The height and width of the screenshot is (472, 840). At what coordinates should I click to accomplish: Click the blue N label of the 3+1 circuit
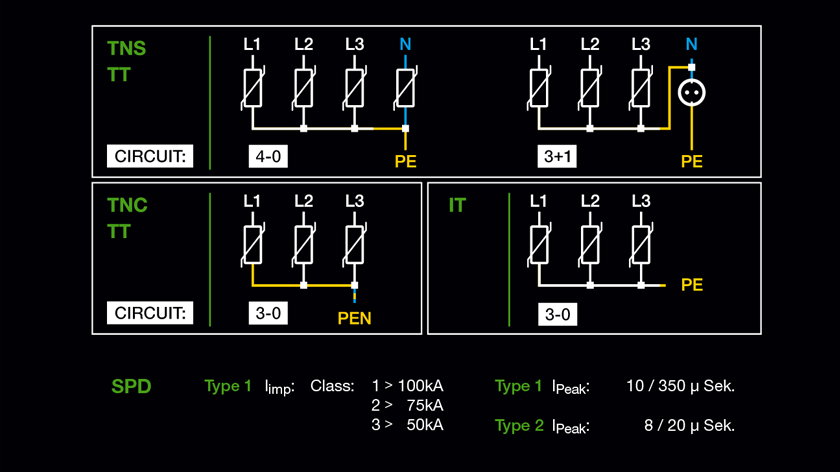(692, 44)
